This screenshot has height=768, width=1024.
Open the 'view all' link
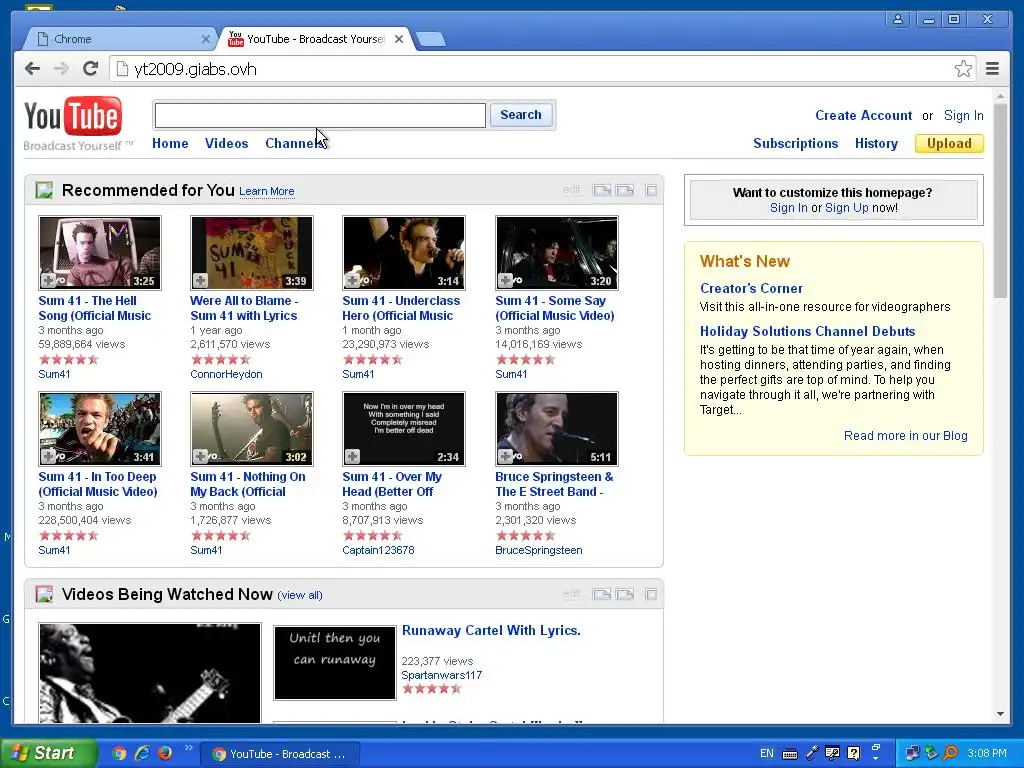click(x=300, y=595)
